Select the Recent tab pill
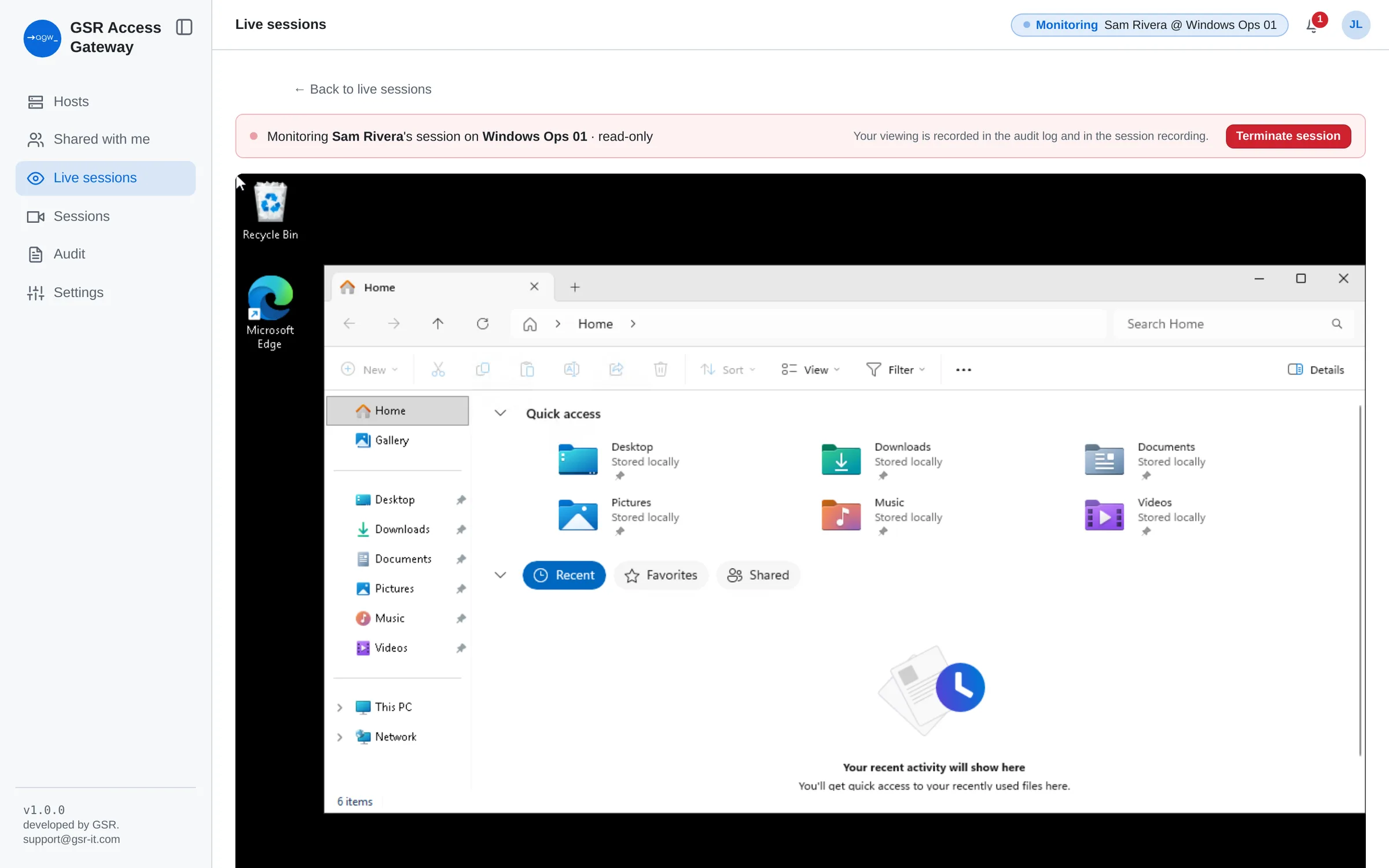 564,575
